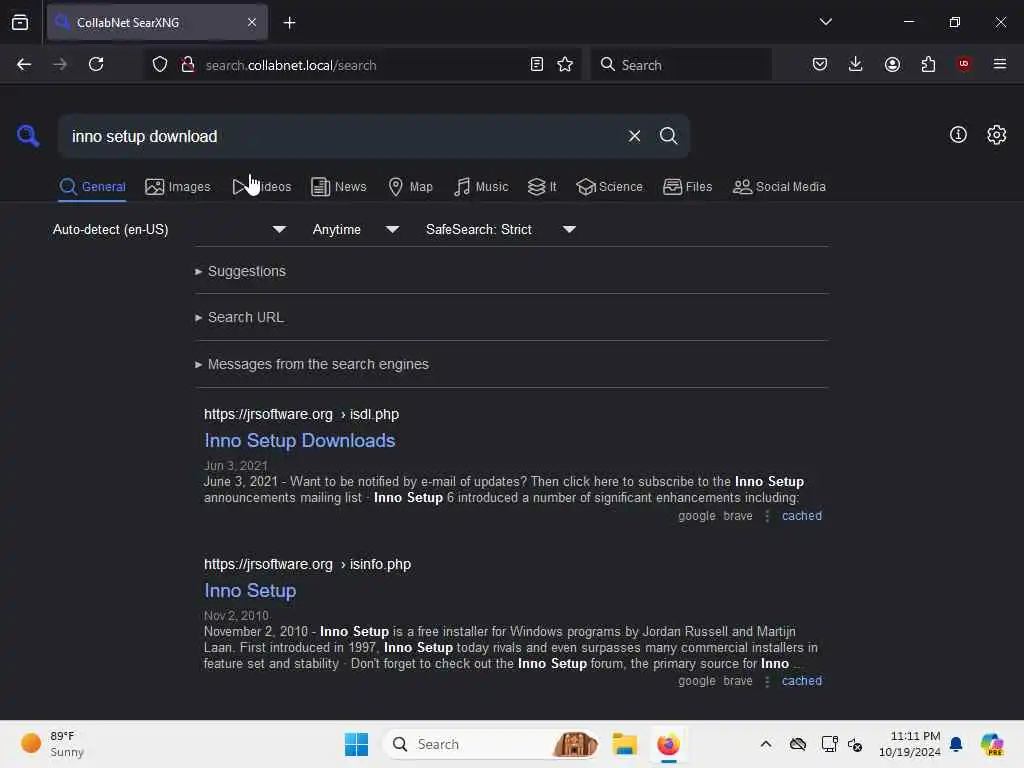Screen dimensions: 1024x768
Task: Switch to Videos category
Action: (x=262, y=187)
